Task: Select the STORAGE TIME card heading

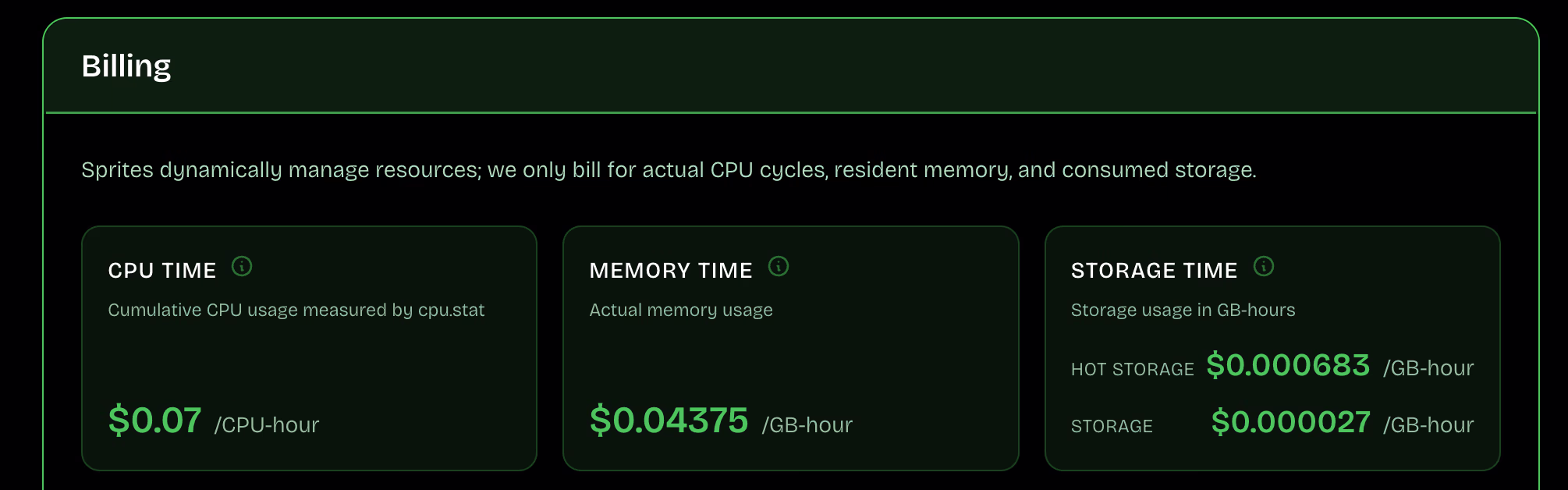Action: coord(1154,270)
